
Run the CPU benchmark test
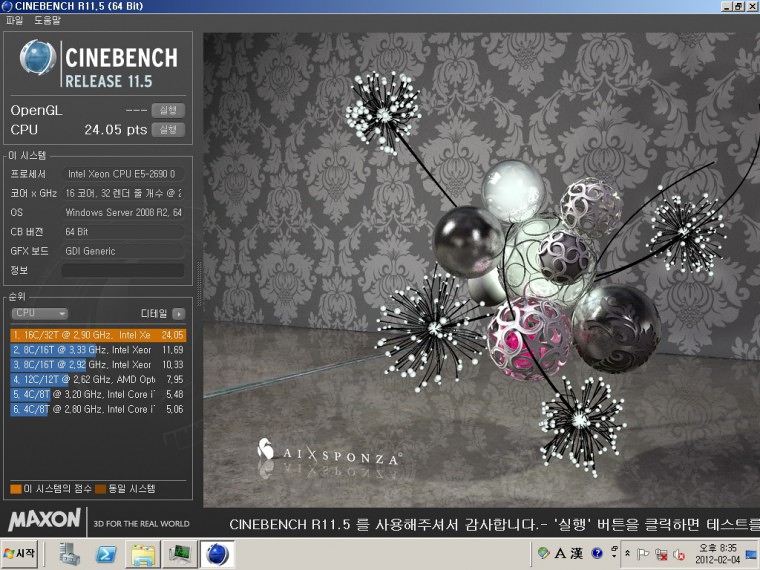pyautogui.click(x=168, y=129)
